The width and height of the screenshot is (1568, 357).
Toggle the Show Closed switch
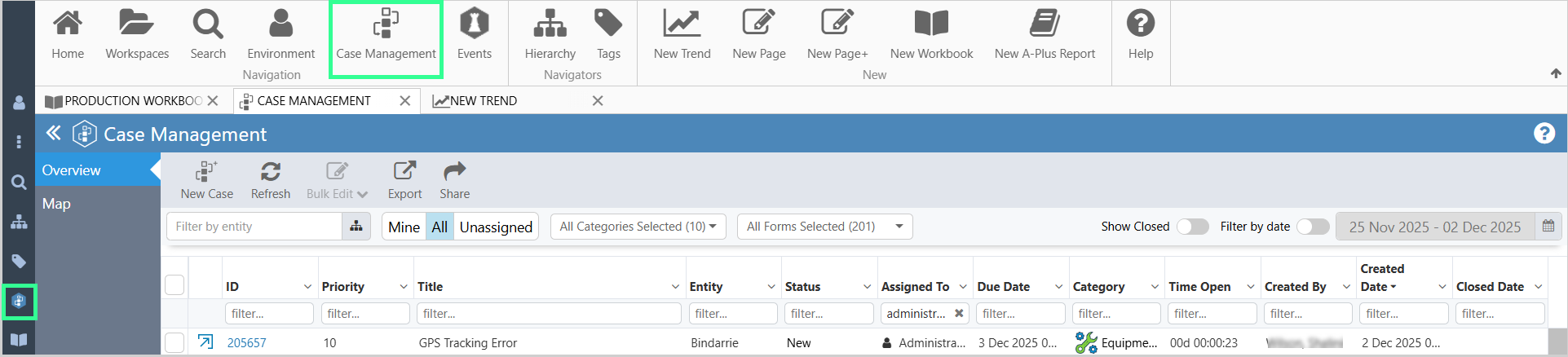1193,227
